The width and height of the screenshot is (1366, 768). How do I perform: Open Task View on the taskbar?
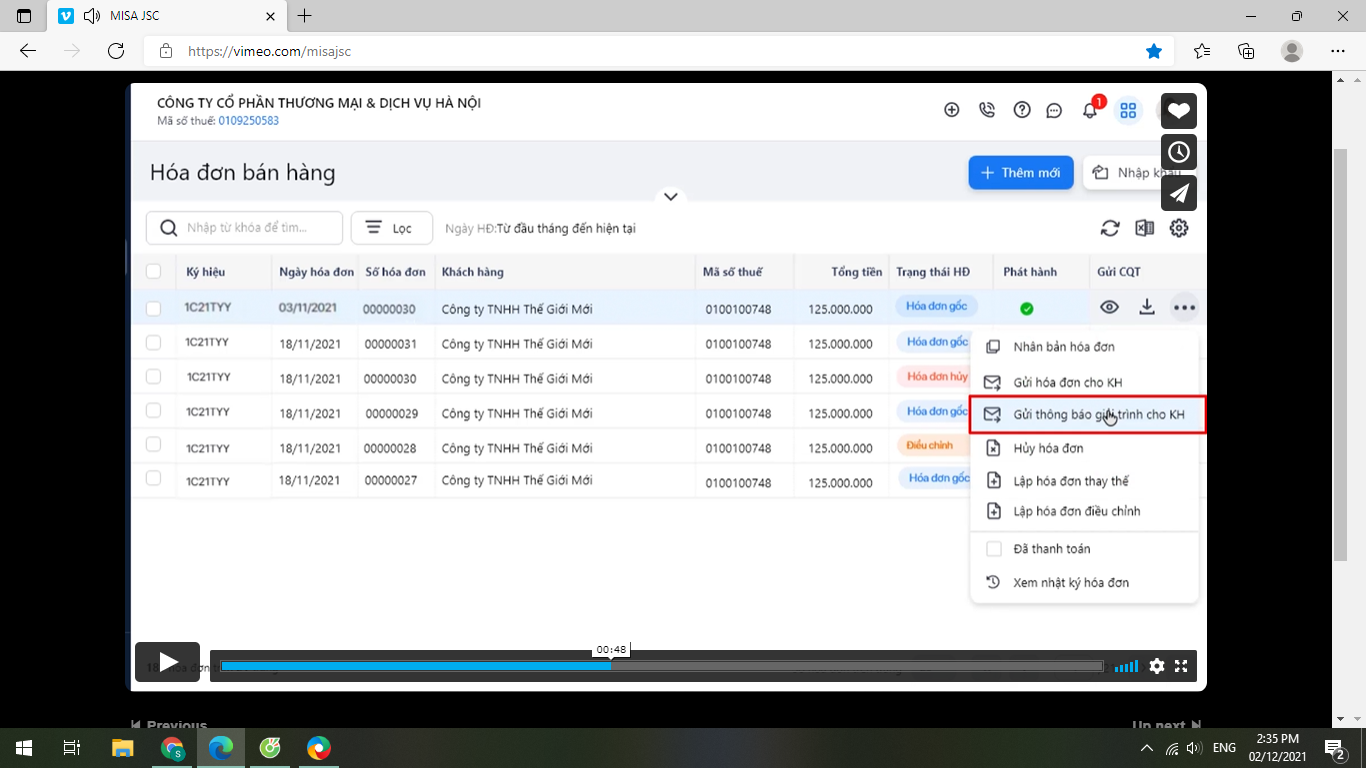[x=72, y=748]
